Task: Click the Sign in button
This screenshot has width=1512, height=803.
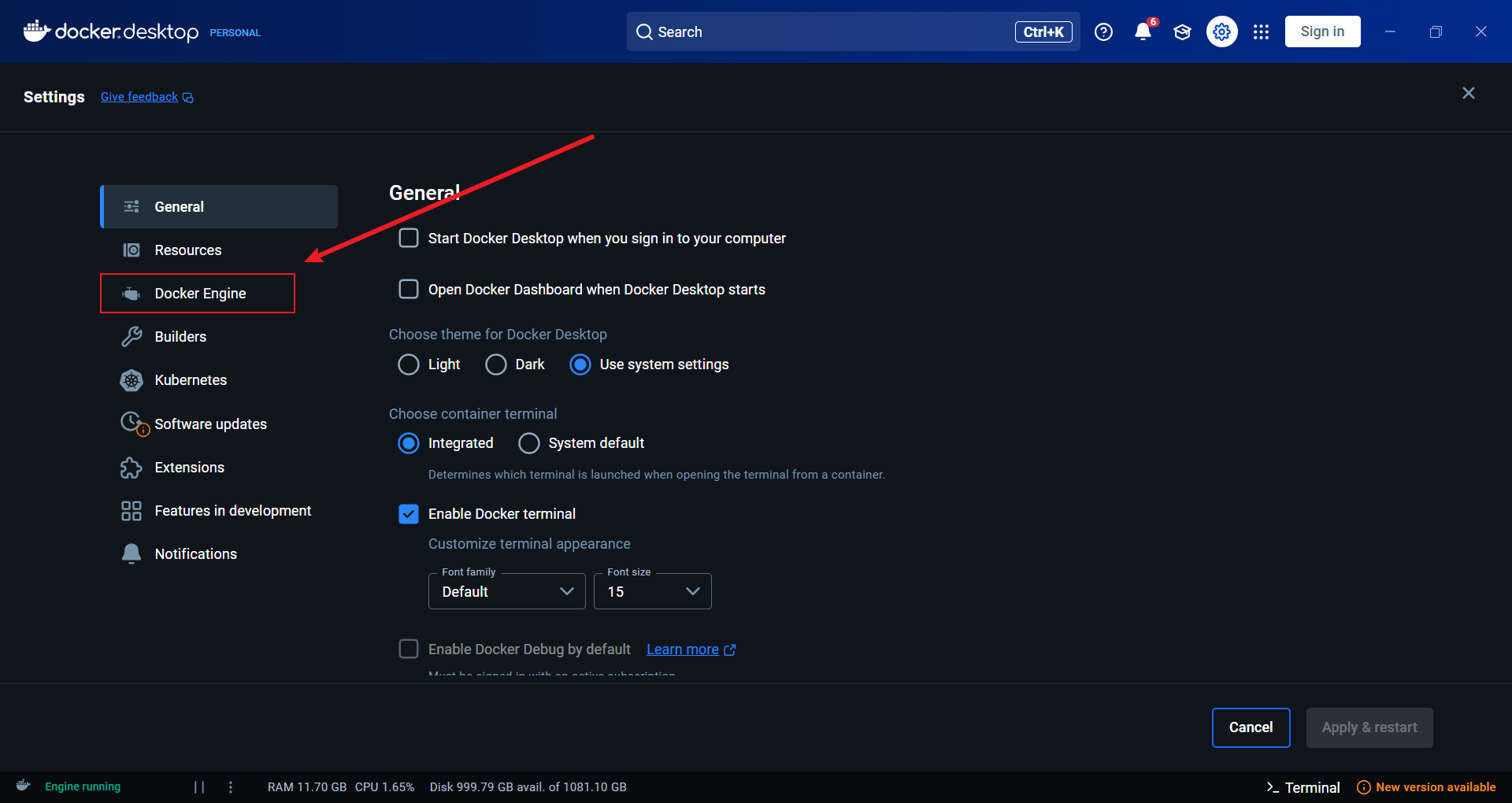Action: [1322, 31]
